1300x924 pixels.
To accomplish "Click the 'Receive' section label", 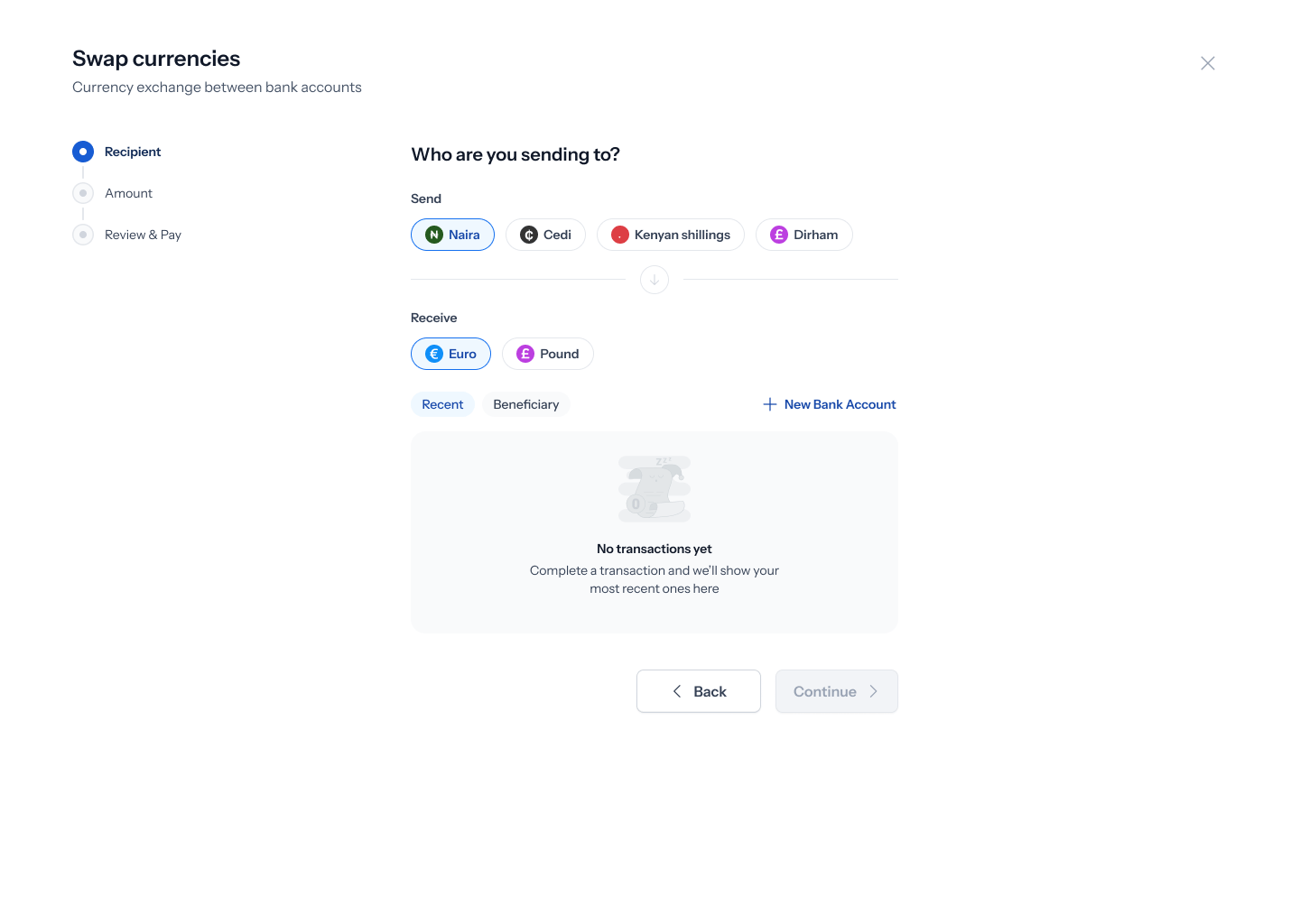I will point(434,318).
